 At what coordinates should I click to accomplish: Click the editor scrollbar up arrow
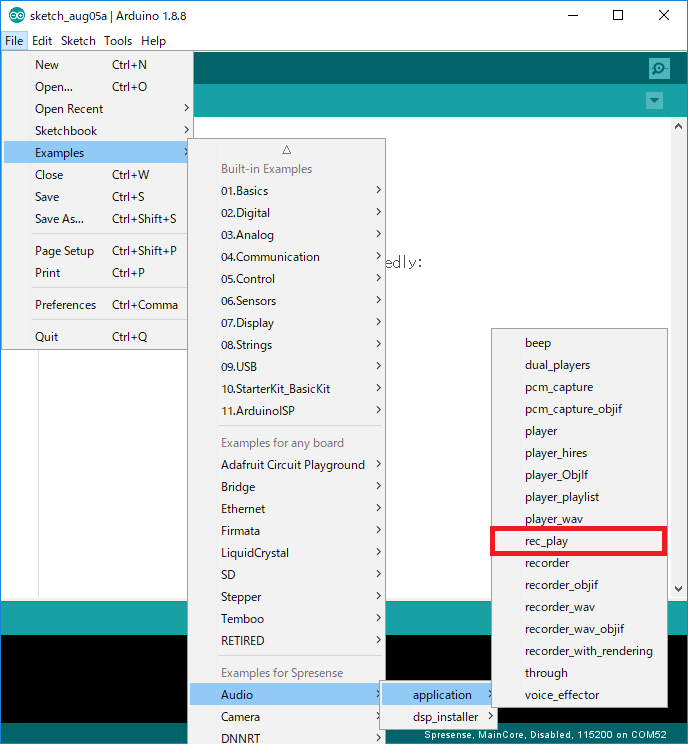(679, 126)
